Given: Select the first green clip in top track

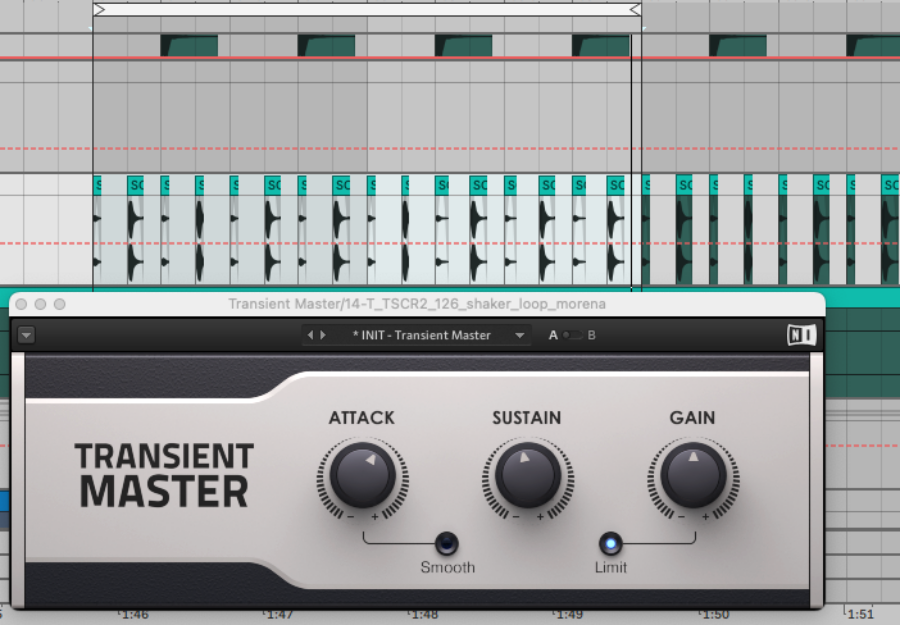Looking at the screenshot, I should click(x=189, y=46).
